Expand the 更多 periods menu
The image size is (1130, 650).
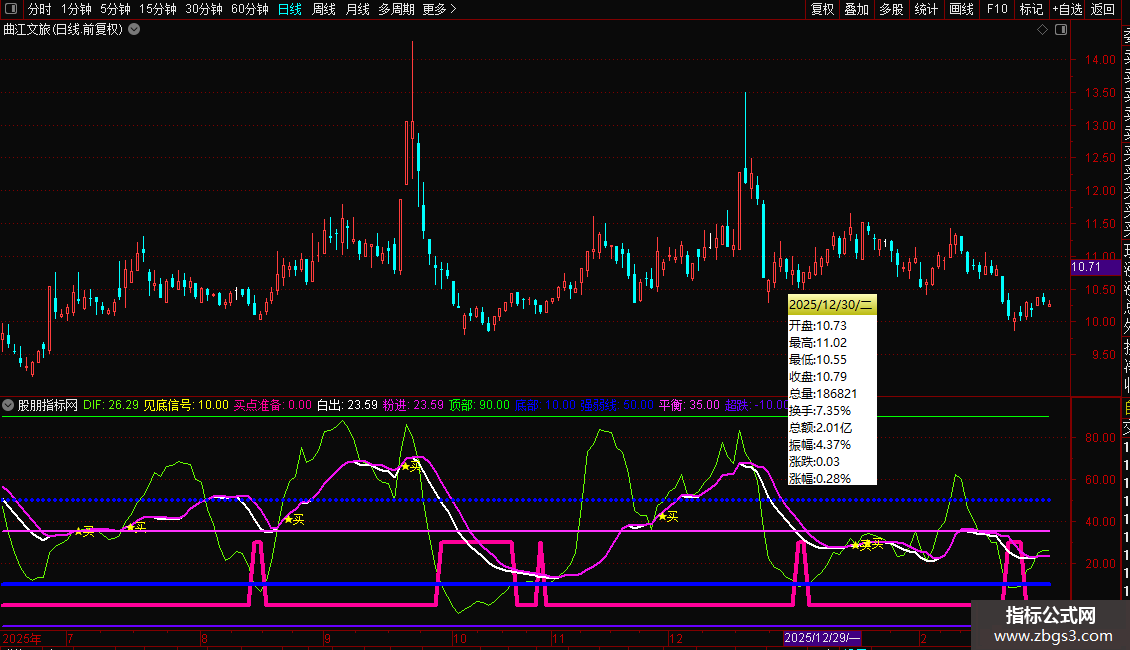(439, 9)
